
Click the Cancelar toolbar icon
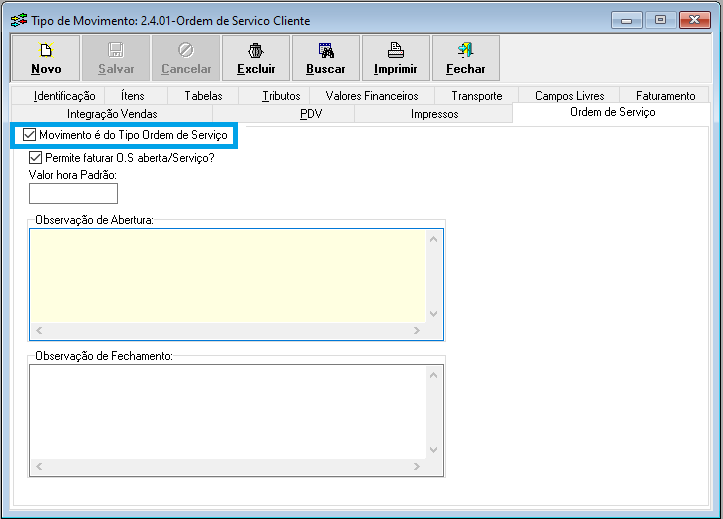point(186,50)
